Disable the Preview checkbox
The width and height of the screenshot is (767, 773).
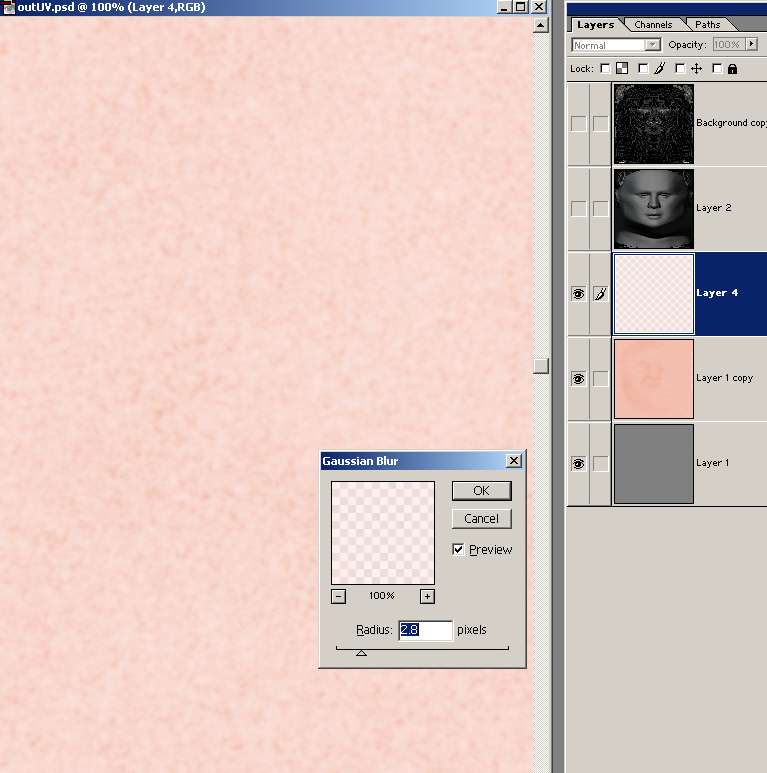pos(458,550)
